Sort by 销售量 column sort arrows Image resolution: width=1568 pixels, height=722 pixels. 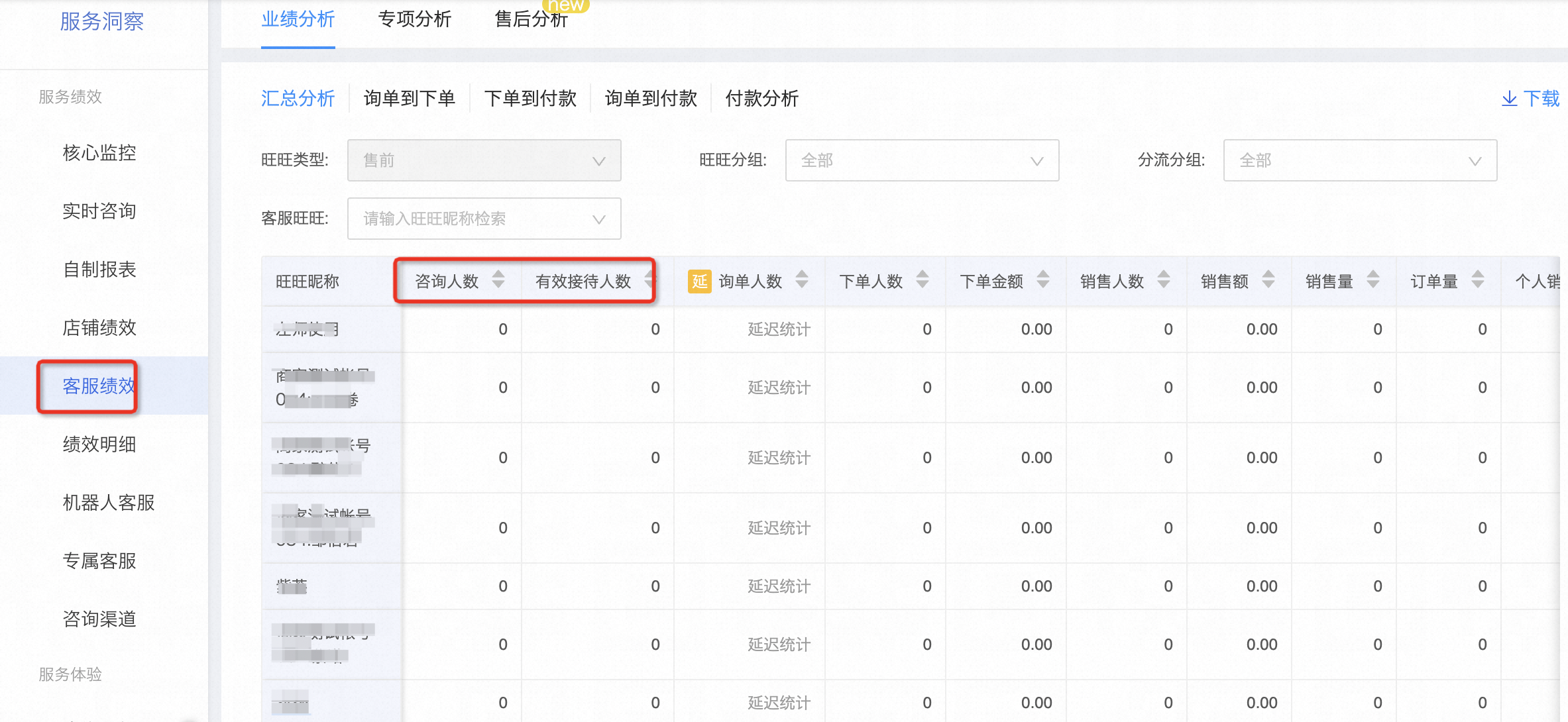point(1373,280)
